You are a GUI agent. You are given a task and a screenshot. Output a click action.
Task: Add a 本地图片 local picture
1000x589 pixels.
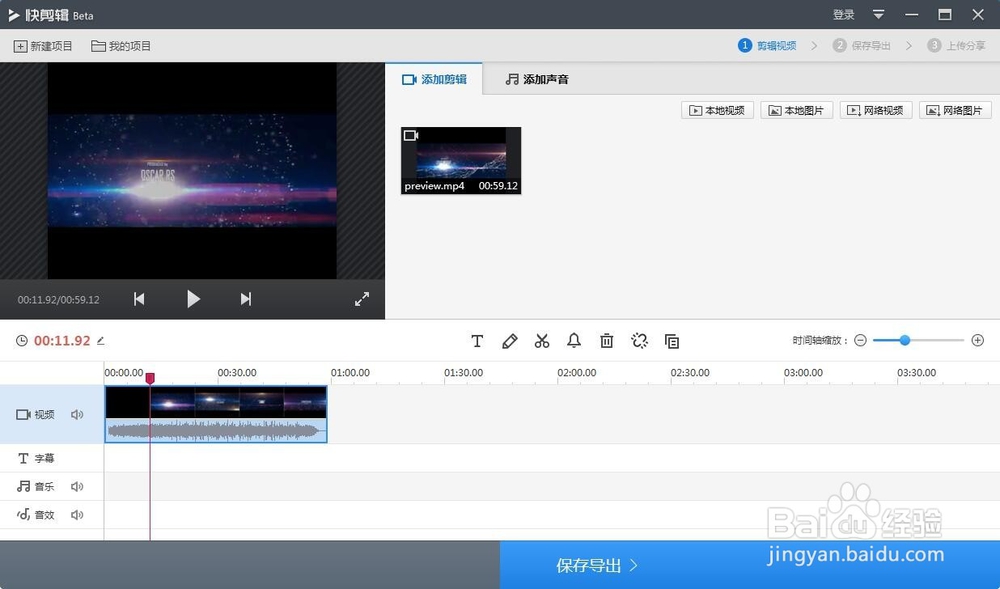pos(797,110)
